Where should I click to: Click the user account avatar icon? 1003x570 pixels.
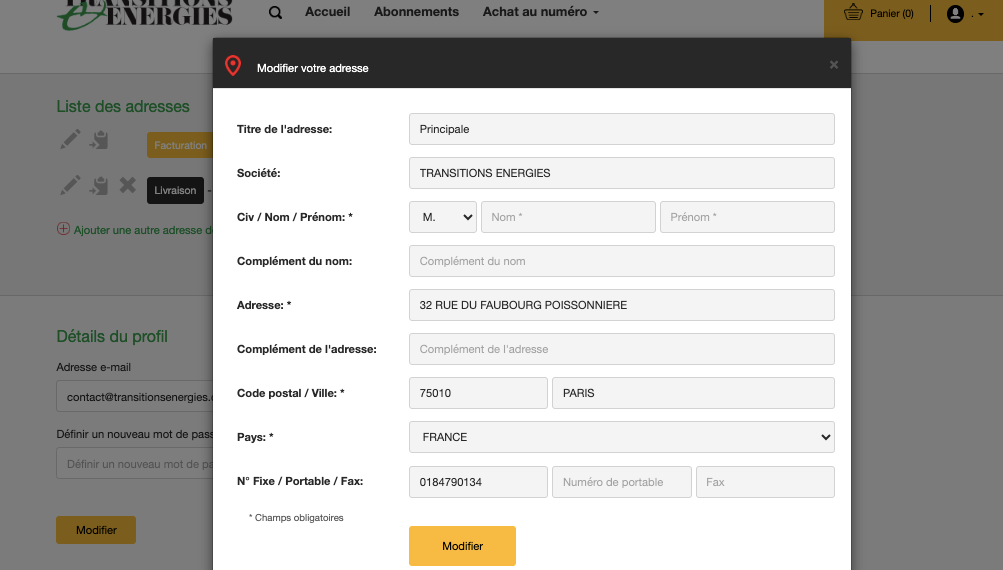pyautogui.click(x=955, y=13)
